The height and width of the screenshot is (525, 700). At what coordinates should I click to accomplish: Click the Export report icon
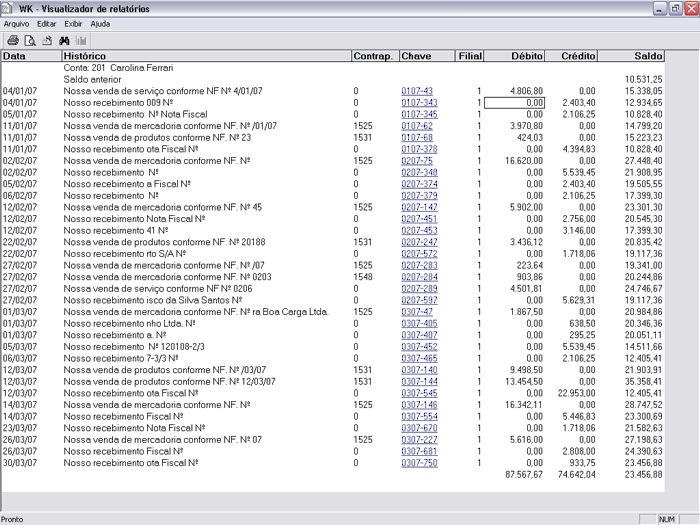(46, 40)
